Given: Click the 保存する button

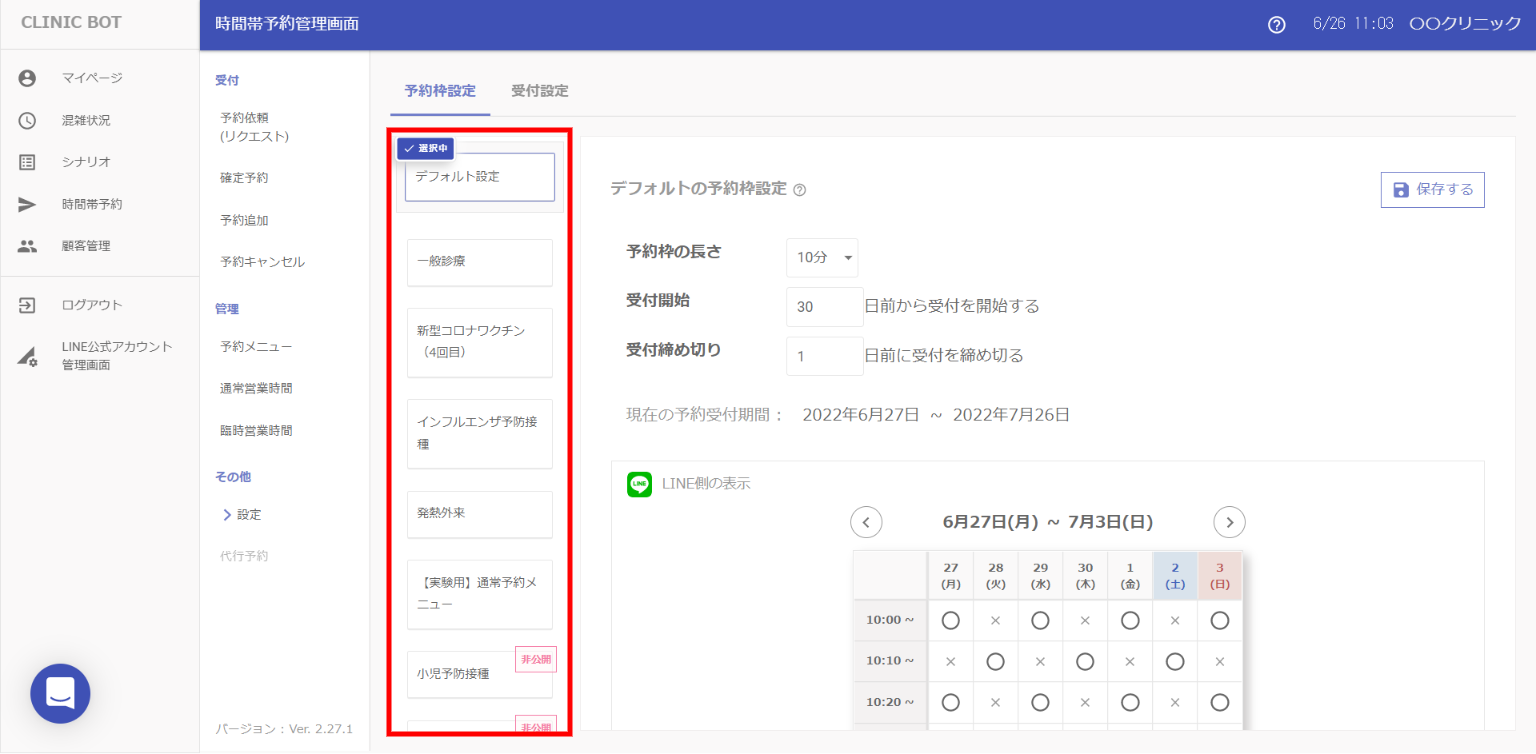Looking at the screenshot, I should pyautogui.click(x=1432, y=190).
